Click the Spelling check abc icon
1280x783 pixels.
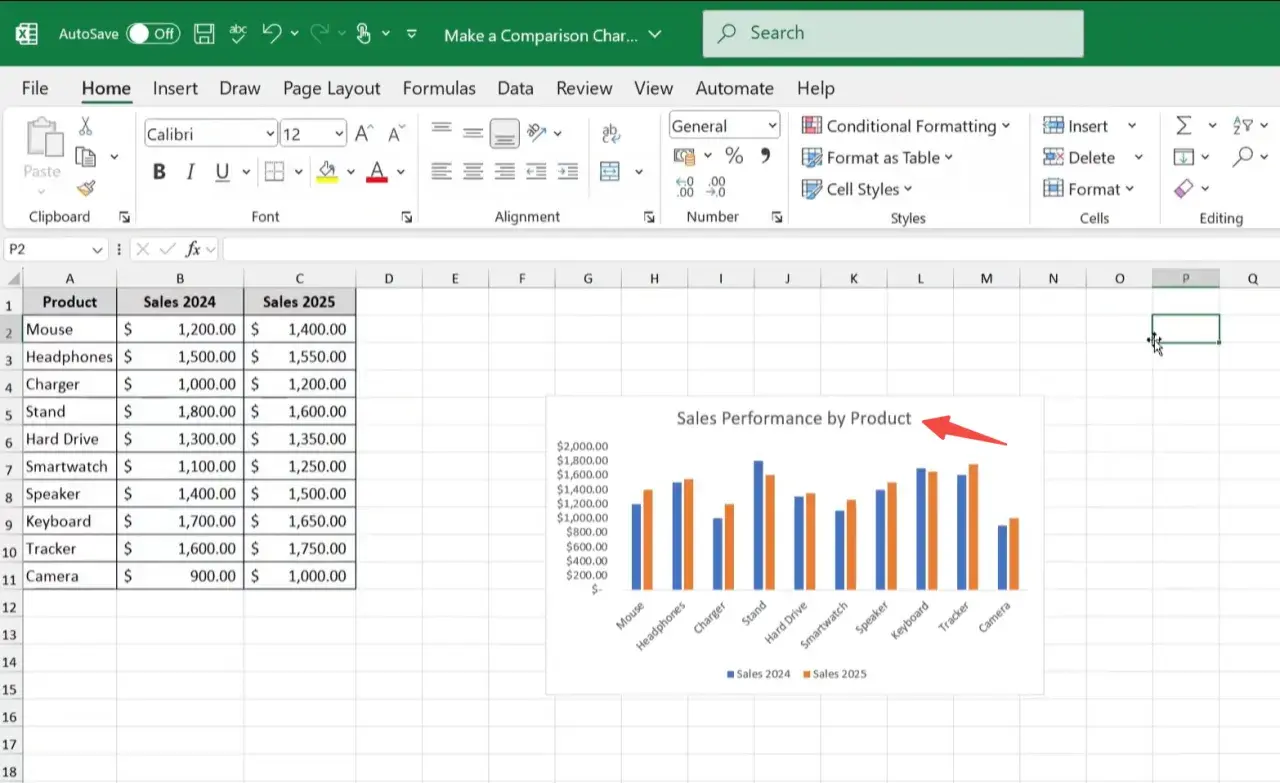pos(238,33)
